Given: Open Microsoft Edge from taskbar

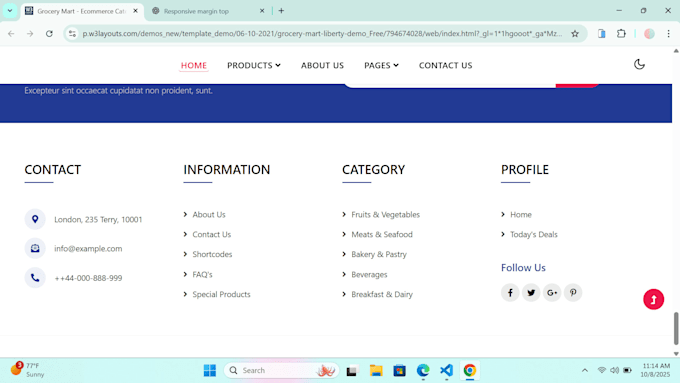Looking at the screenshot, I should (x=423, y=370).
